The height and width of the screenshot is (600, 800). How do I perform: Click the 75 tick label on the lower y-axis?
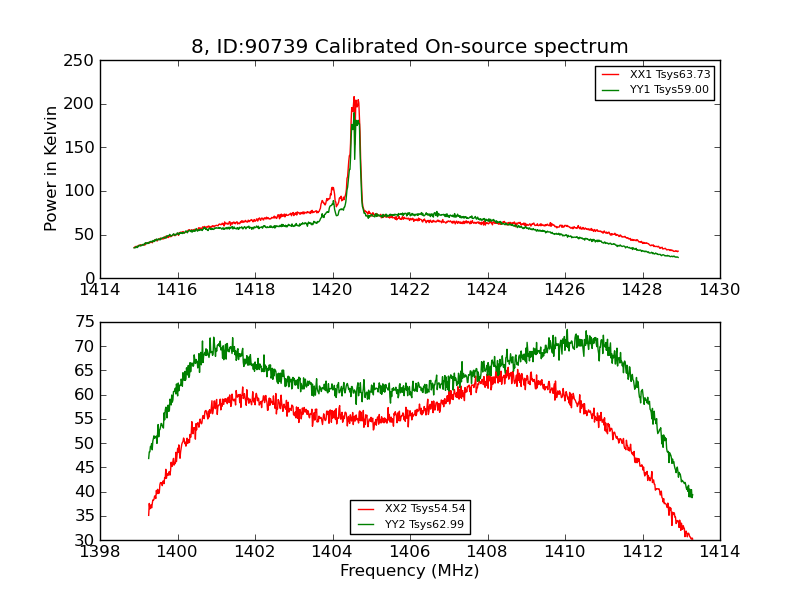85,322
